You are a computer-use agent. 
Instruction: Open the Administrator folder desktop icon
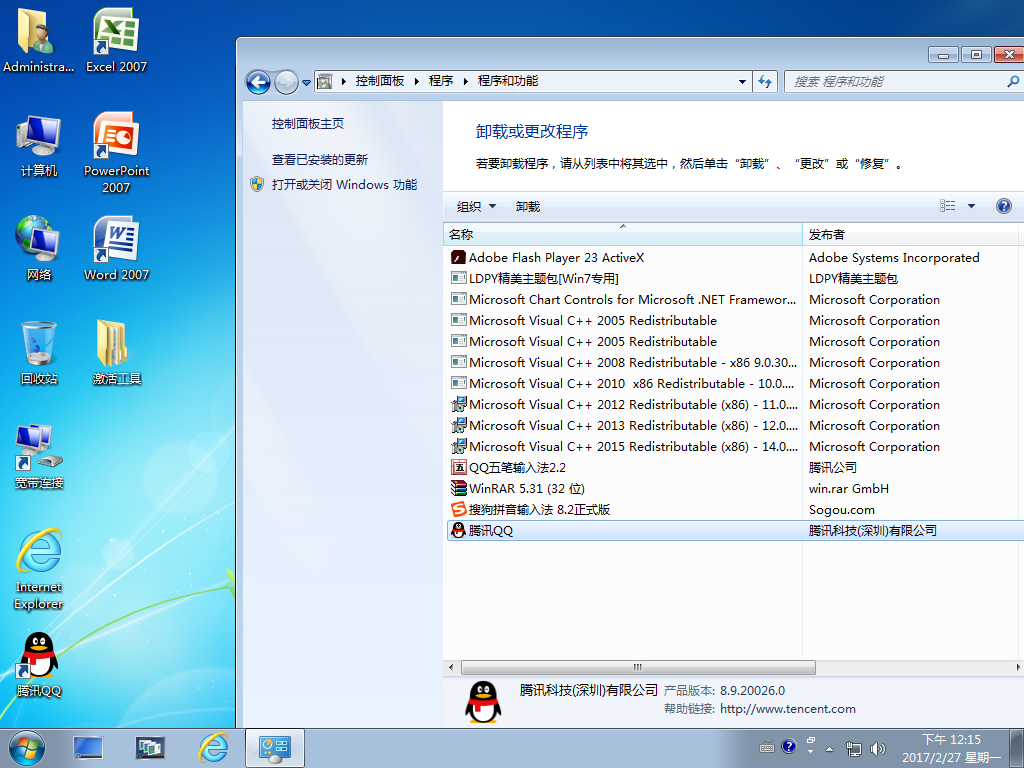pyautogui.click(x=38, y=40)
